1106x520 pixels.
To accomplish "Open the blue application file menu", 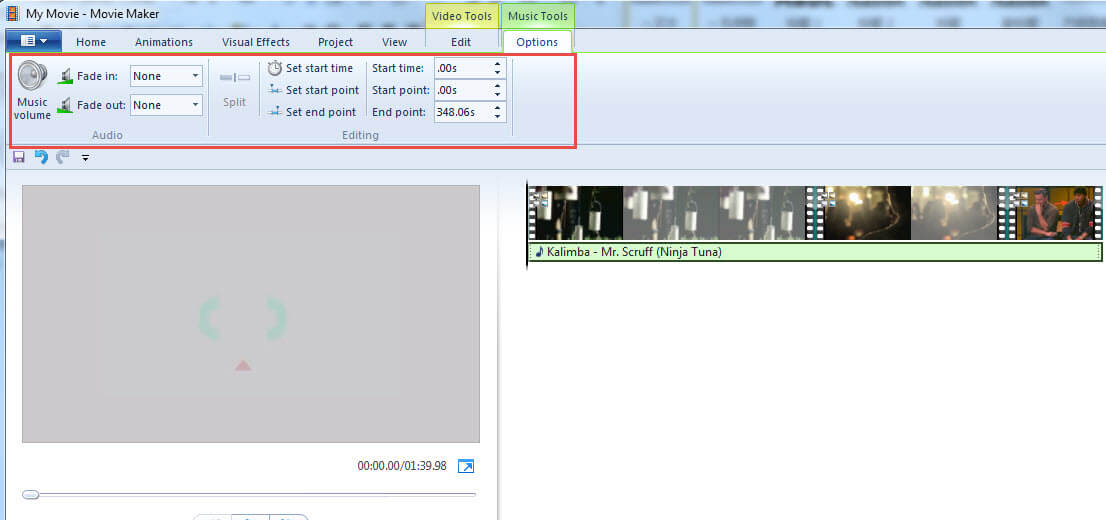I will [33, 41].
